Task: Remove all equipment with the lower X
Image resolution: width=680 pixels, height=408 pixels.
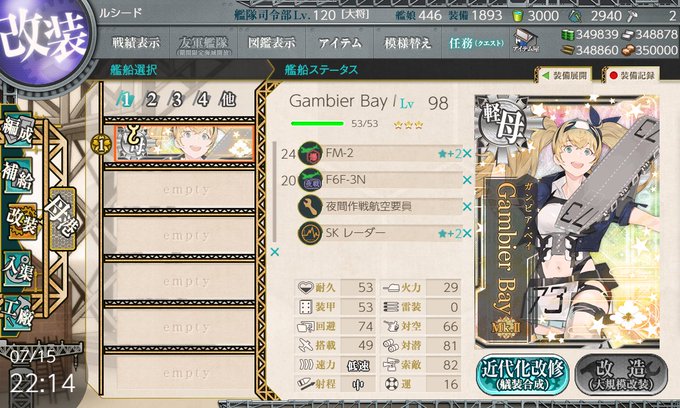Action: tap(275, 252)
